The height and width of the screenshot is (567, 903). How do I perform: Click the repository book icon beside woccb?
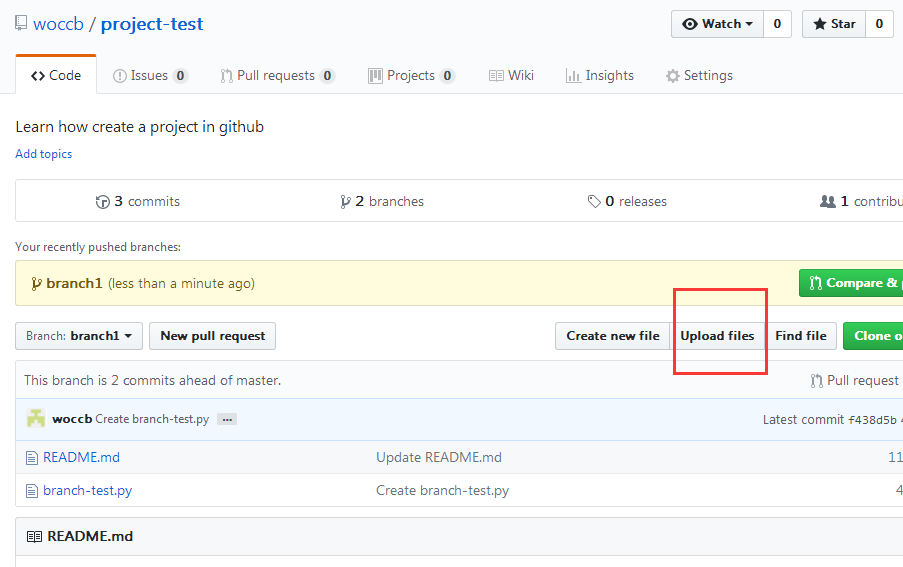click(x=21, y=23)
